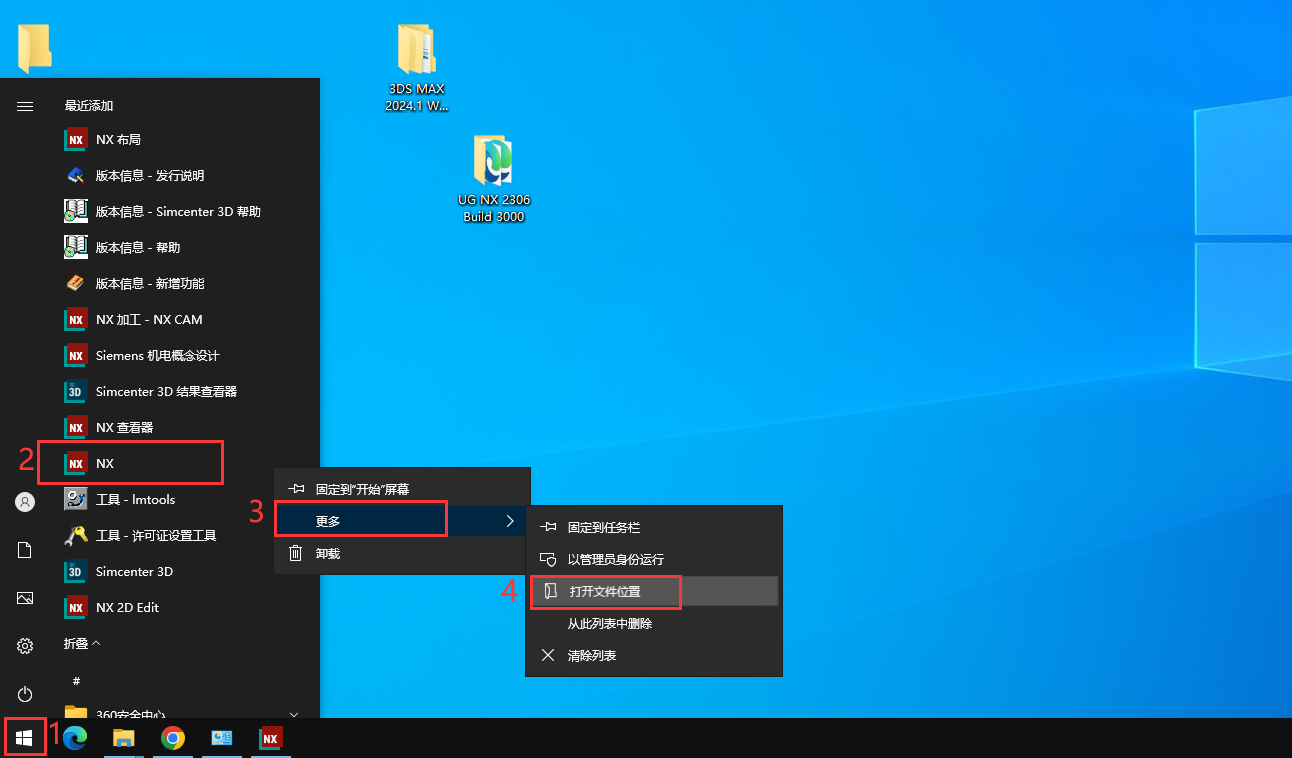Screen dimensions: 1292x758
Task: Open Settings from the Start menu sidebar
Action: tap(24, 646)
